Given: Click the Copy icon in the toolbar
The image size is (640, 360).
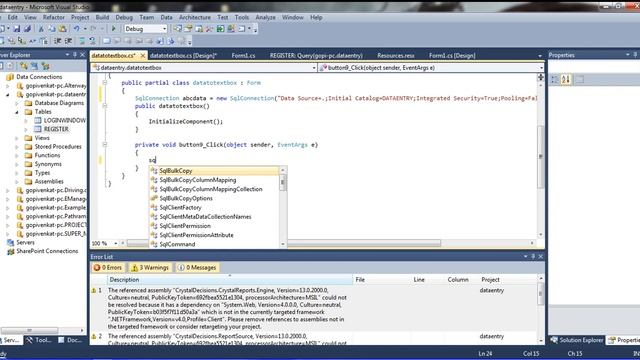Looking at the screenshot, I should 52,29.
